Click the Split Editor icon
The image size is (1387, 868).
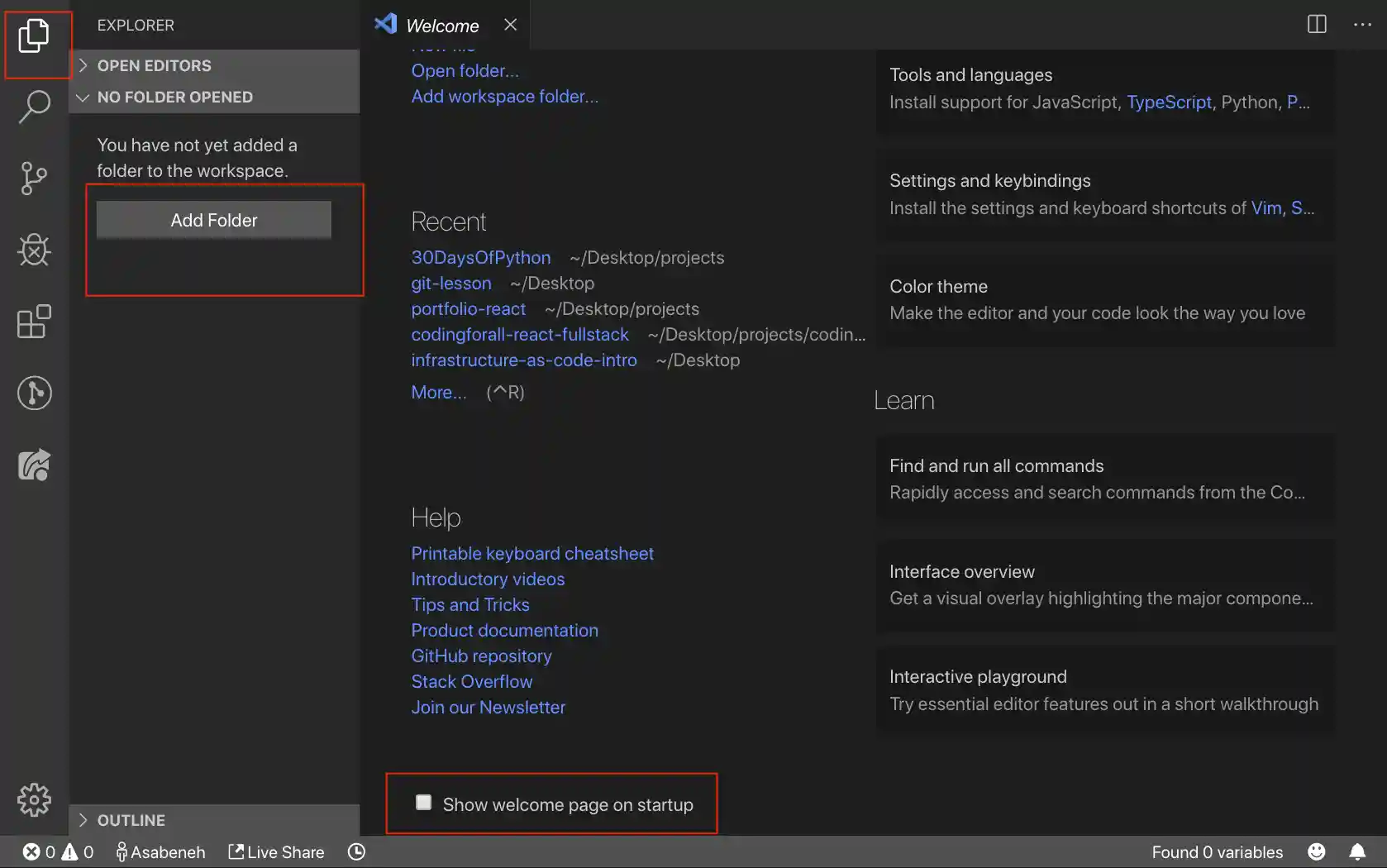(x=1316, y=24)
